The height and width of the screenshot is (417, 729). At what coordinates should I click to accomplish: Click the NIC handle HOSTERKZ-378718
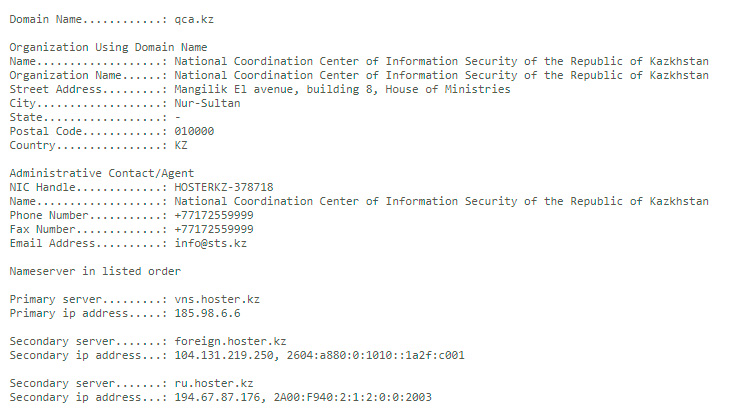tap(224, 187)
